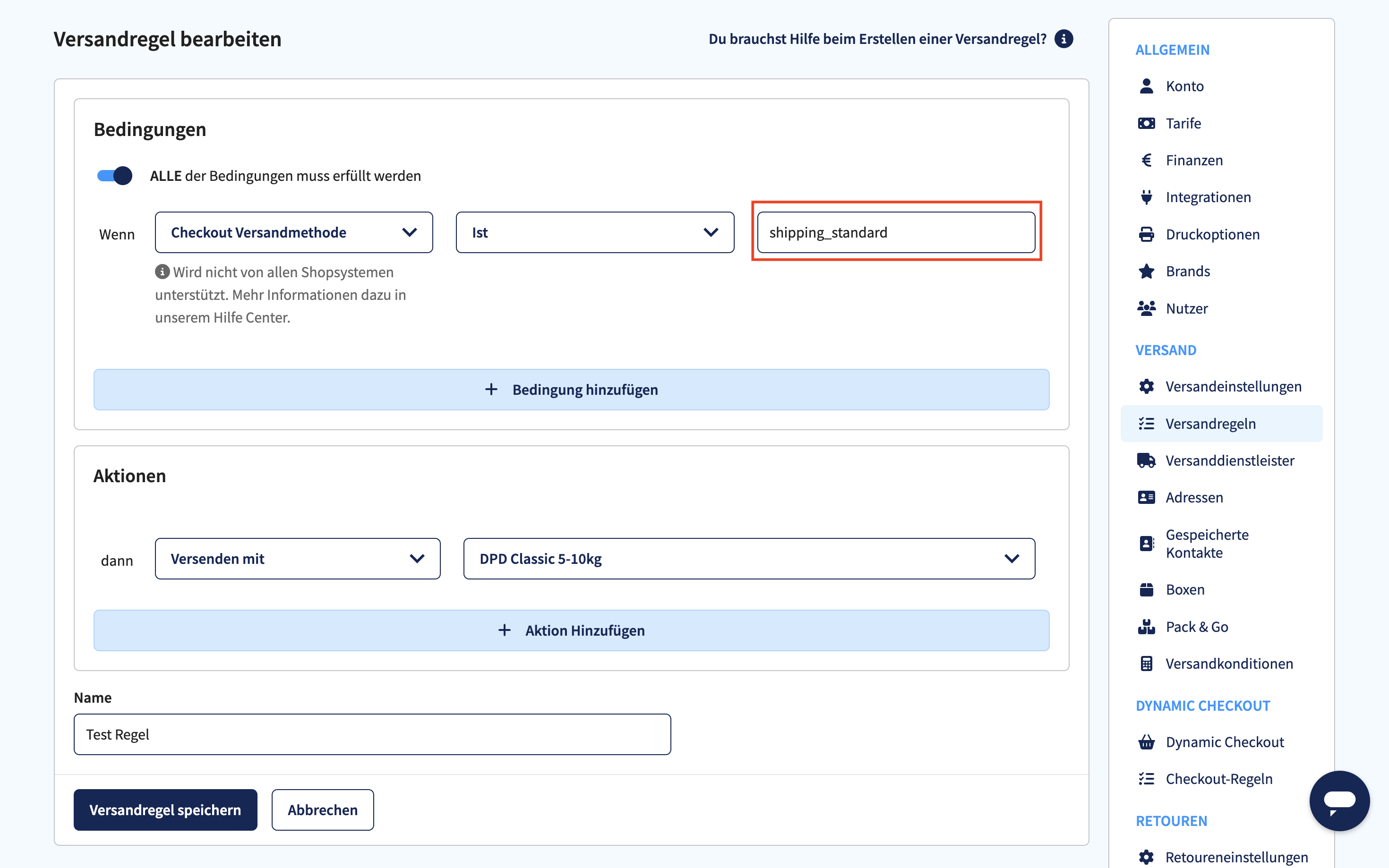
Task: Expand the DPD Classic 5-10kg dropdown
Action: click(x=748, y=559)
